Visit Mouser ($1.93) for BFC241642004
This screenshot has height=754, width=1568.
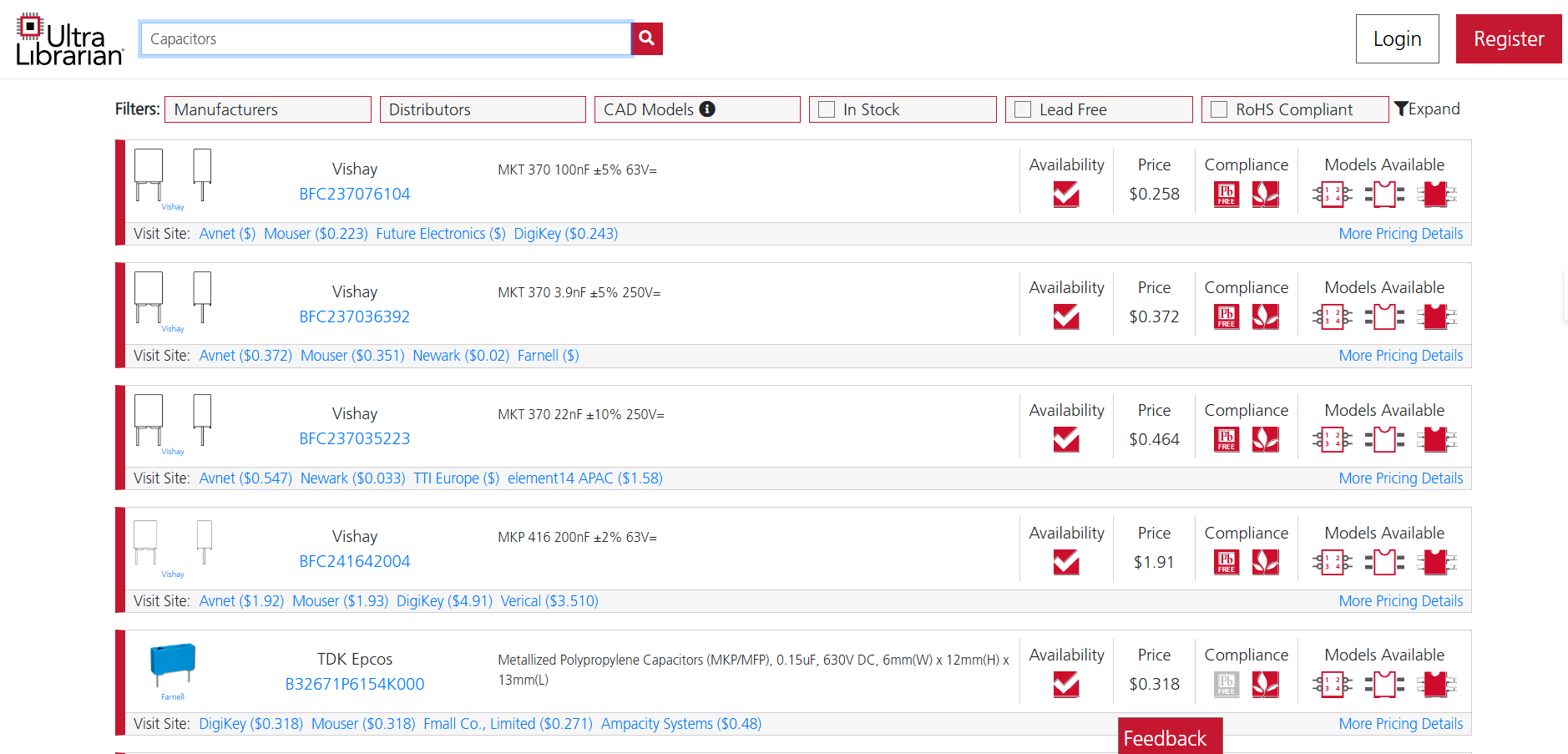coord(340,601)
